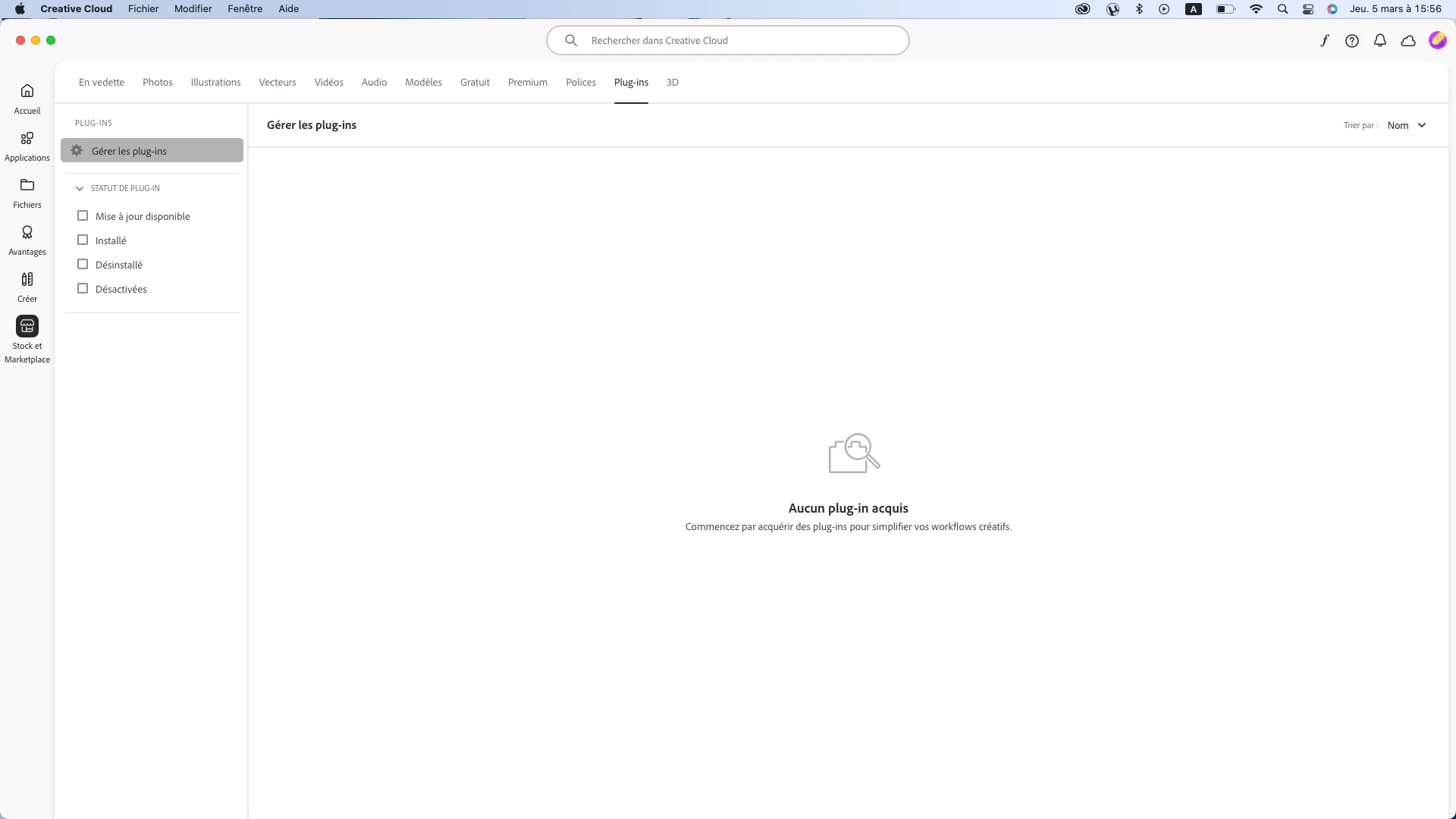The image size is (1456, 819).
Task: Check the 'Installé' filter
Action: pyautogui.click(x=83, y=240)
